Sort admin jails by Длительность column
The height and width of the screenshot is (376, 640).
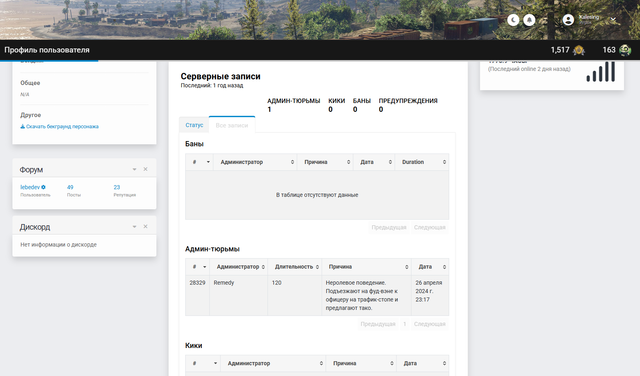(x=295, y=267)
